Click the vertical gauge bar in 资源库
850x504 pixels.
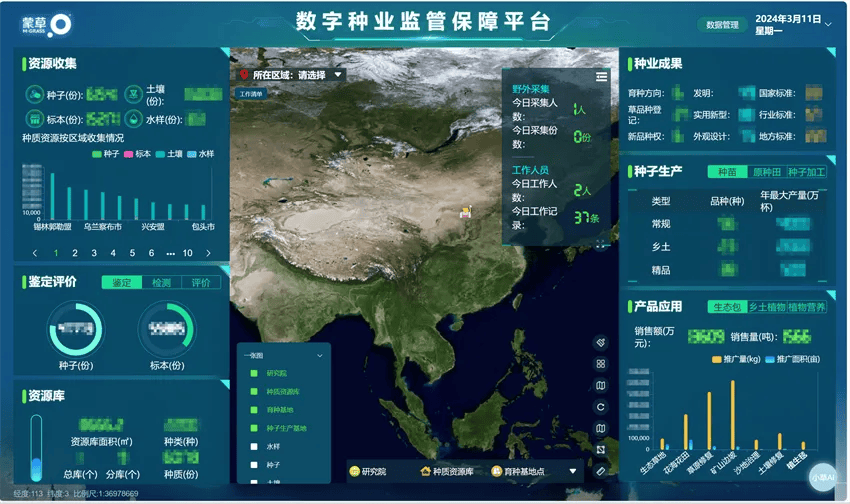[x=36, y=448]
